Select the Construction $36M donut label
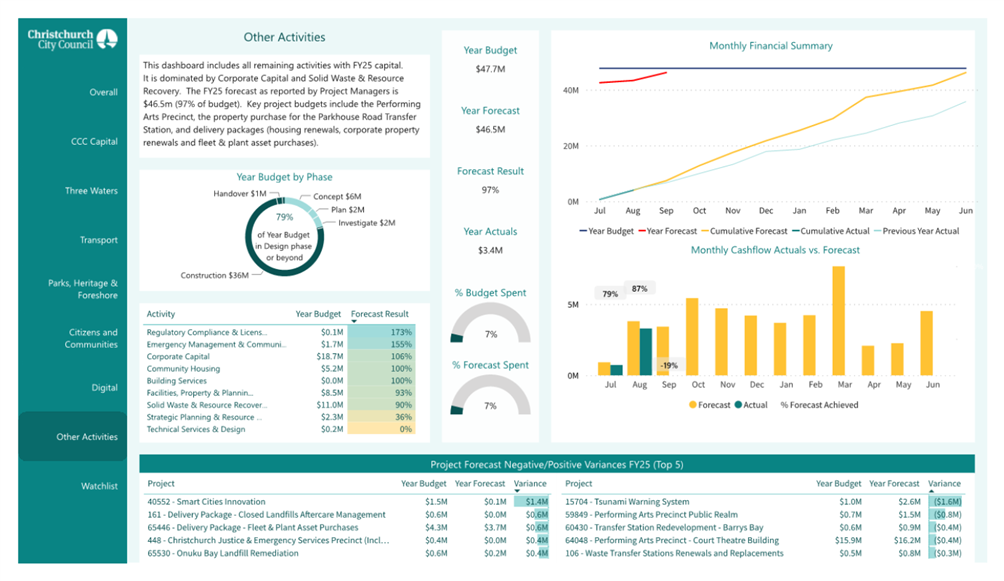The height and width of the screenshot is (581, 1004). click(215, 275)
